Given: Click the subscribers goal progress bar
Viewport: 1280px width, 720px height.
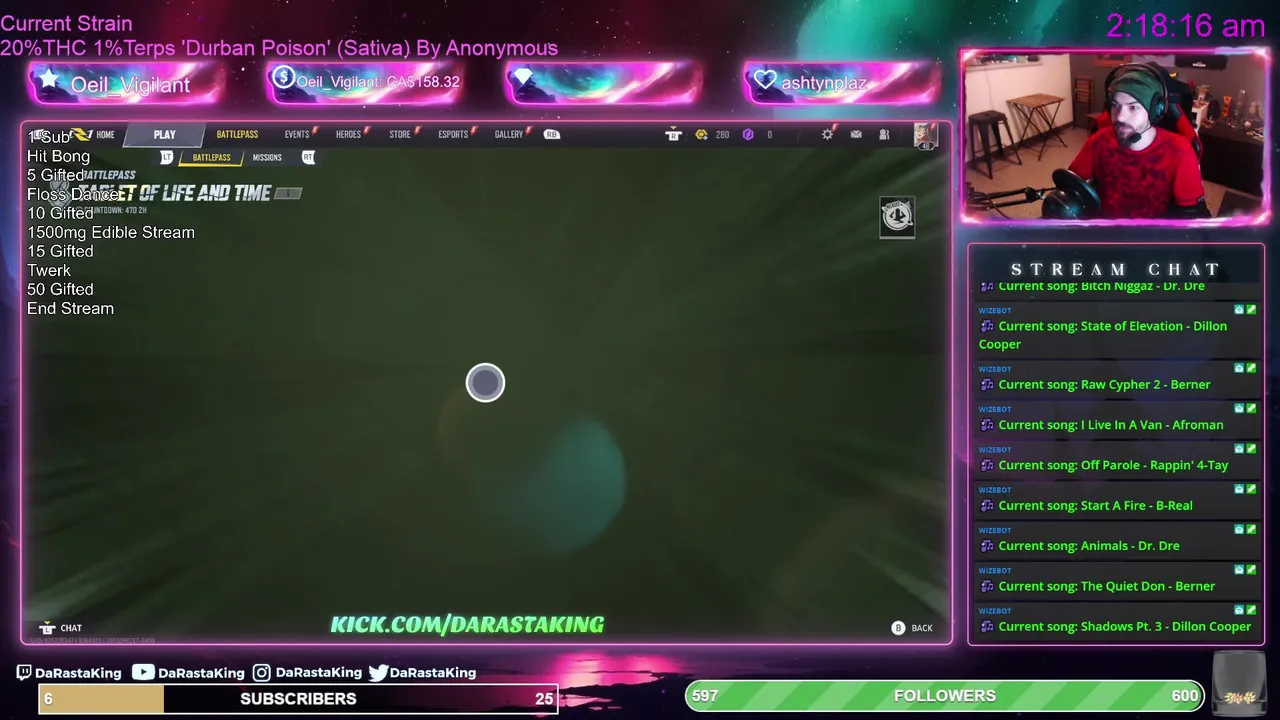Looking at the screenshot, I should [298, 699].
